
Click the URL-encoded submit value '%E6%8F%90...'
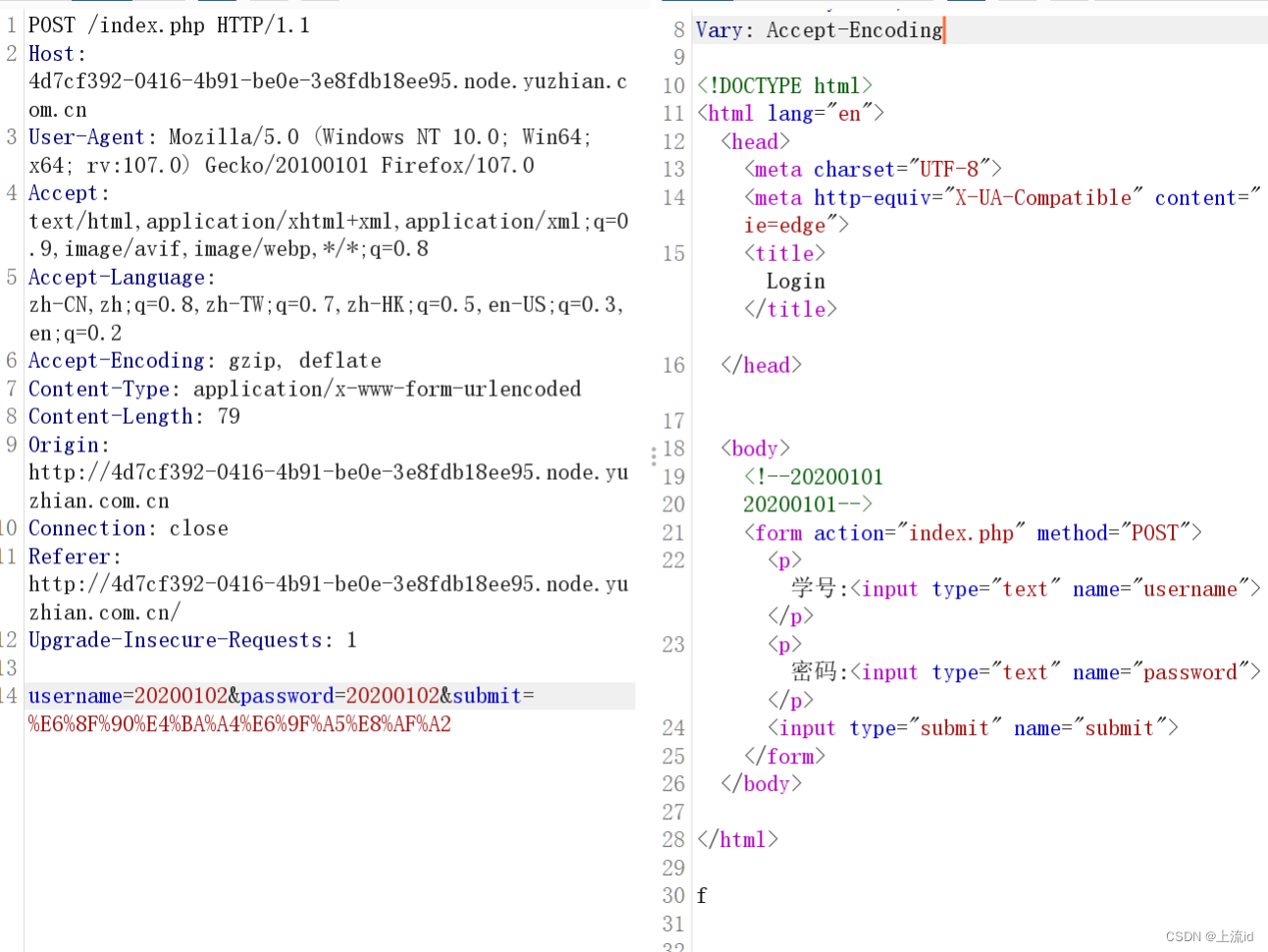click(239, 724)
